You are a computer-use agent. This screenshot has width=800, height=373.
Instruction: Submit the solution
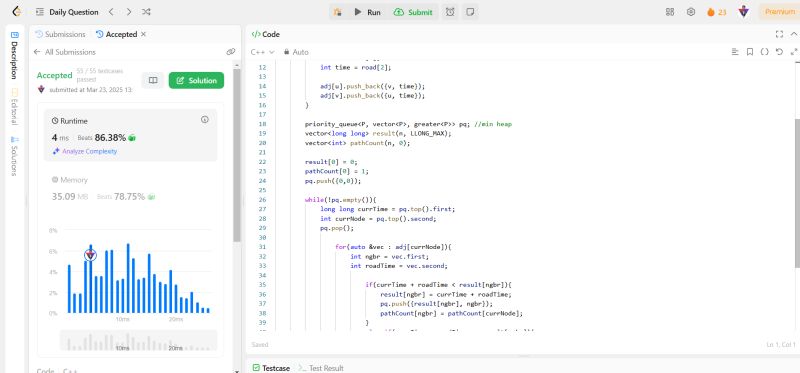click(x=413, y=12)
